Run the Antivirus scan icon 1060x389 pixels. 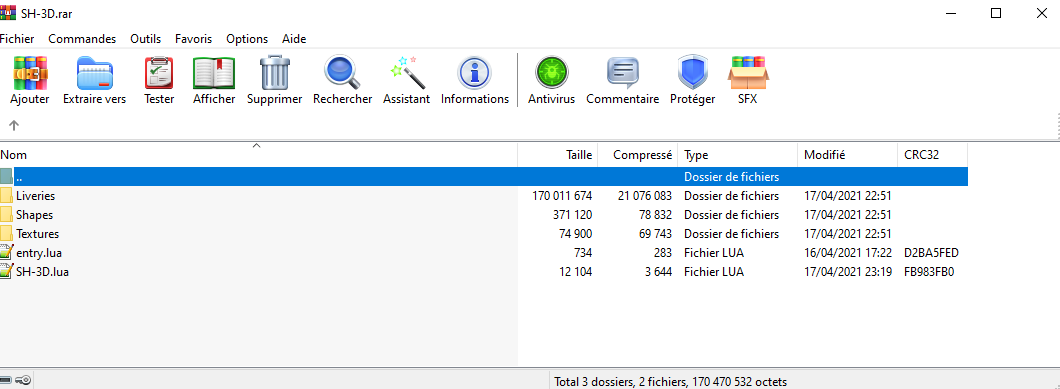552,73
